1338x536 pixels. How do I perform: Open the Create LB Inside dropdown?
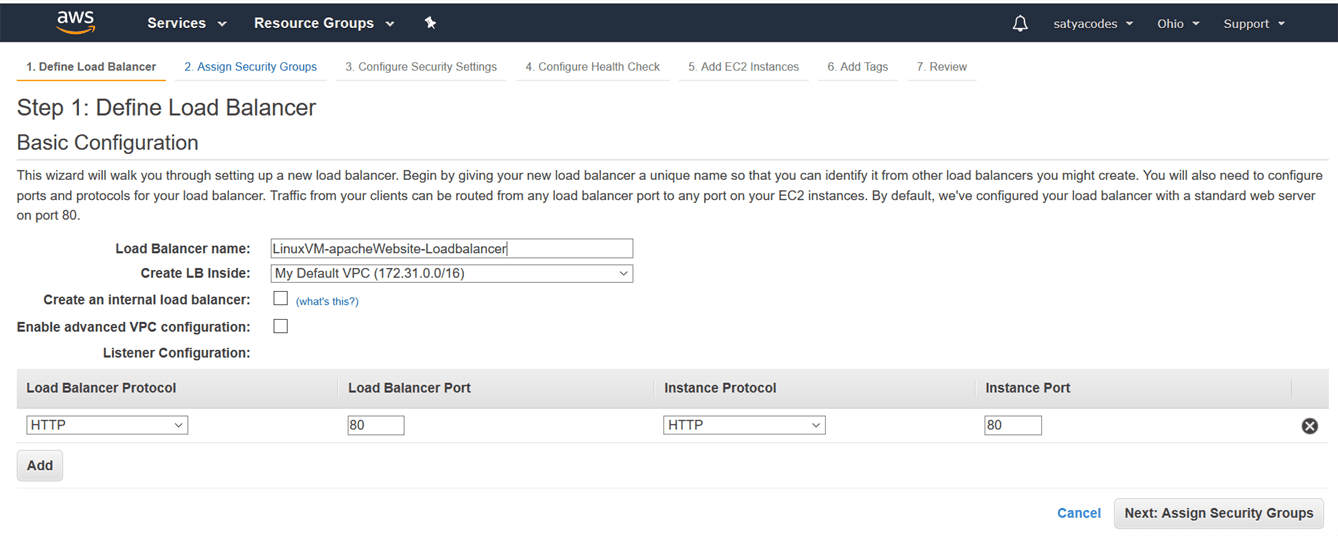[x=452, y=273]
